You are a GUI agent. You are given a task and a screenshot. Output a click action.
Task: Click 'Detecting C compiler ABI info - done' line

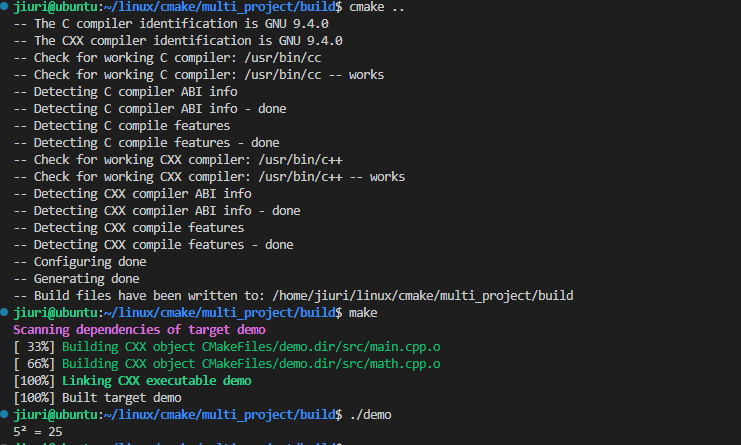[150, 109]
